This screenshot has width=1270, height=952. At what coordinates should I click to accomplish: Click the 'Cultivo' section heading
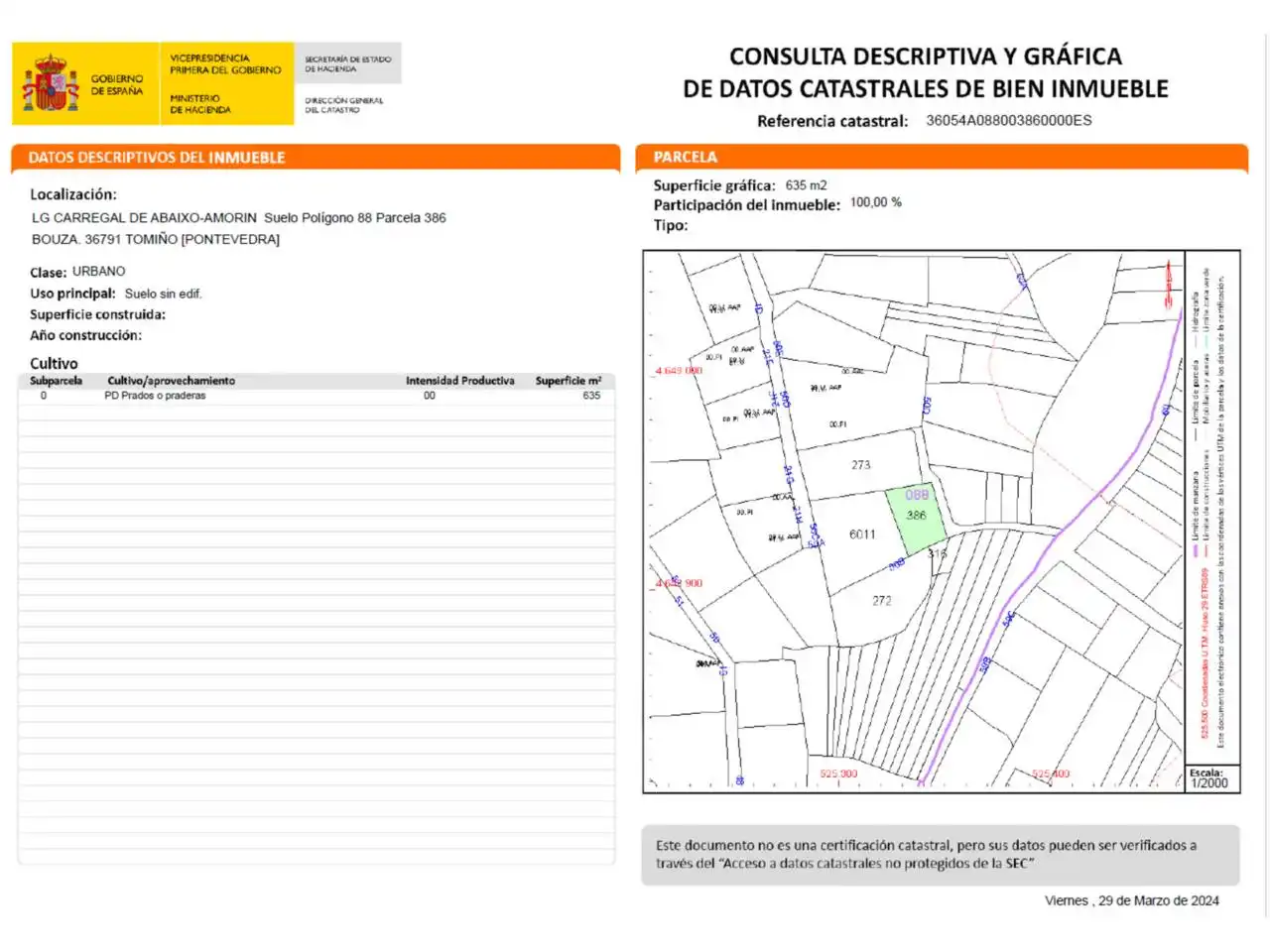click(x=54, y=363)
